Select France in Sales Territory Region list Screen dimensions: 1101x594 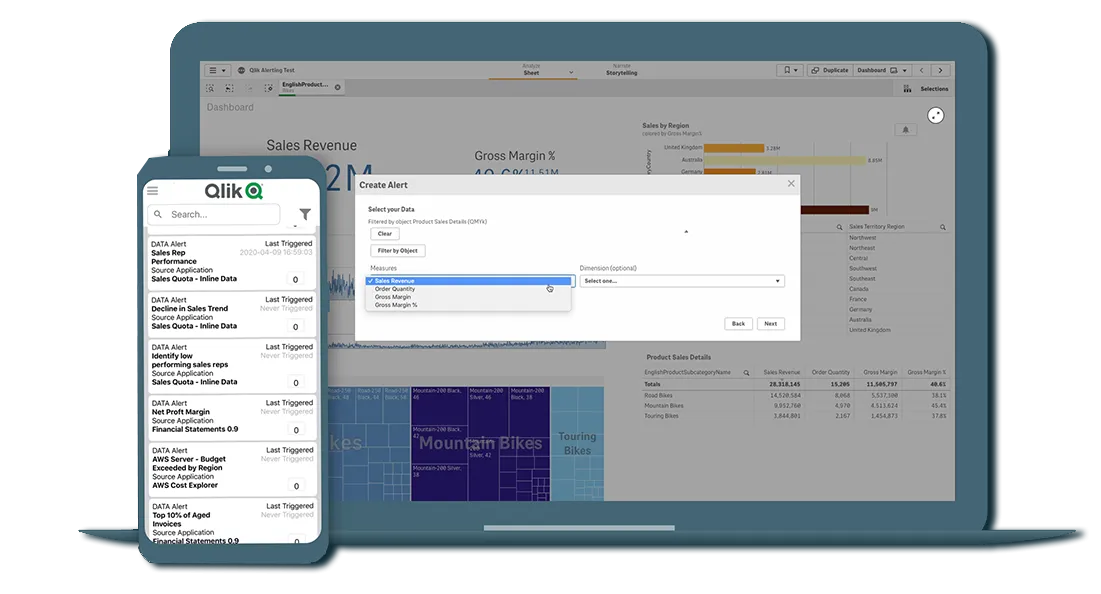click(x=857, y=299)
